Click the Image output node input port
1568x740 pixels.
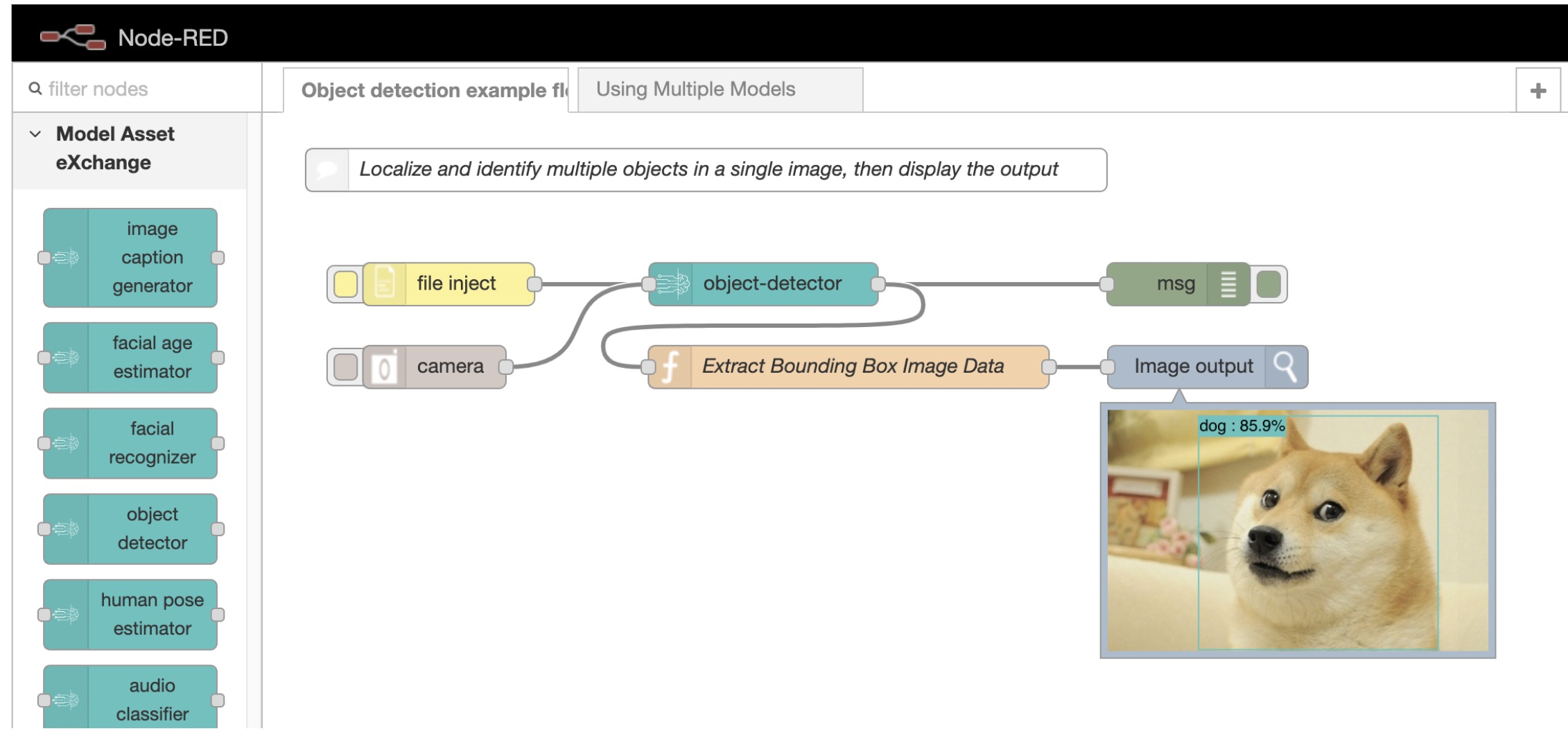pyautogui.click(x=1107, y=367)
